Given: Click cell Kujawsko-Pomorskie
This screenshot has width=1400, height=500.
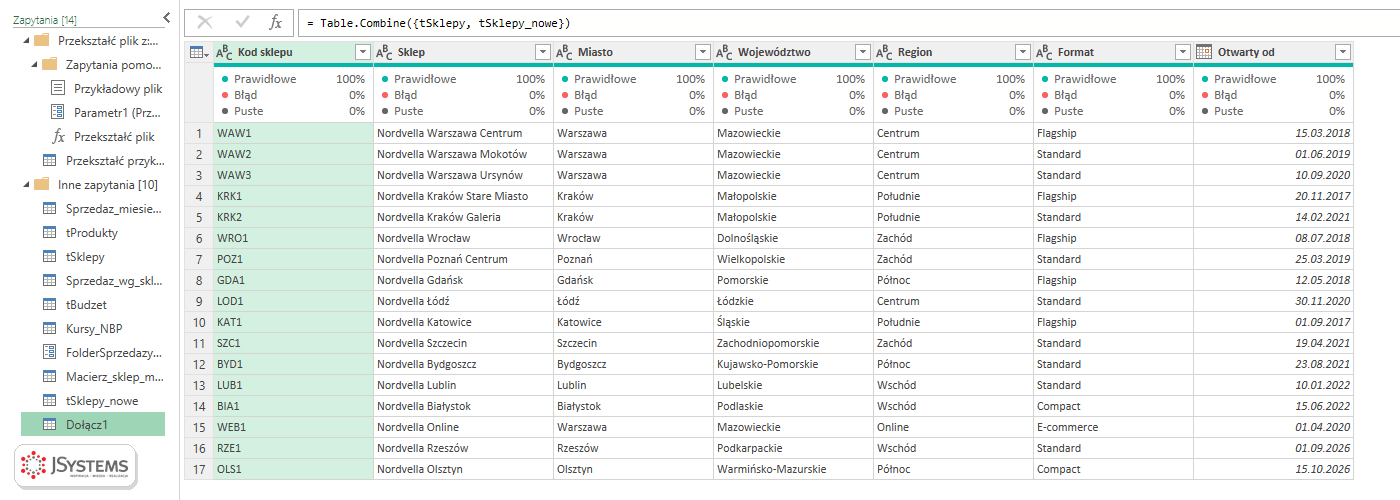Looking at the screenshot, I should click(x=793, y=364).
